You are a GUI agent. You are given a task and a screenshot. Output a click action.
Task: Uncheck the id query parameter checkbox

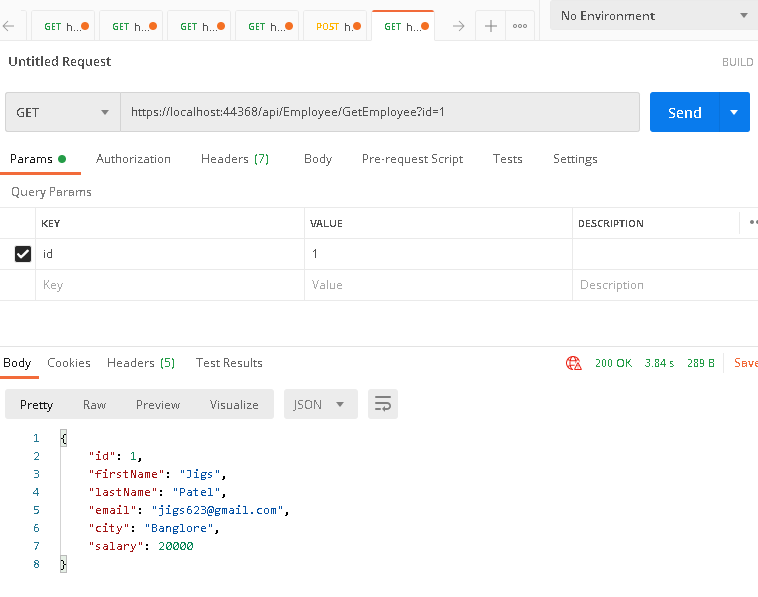[23, 254]
